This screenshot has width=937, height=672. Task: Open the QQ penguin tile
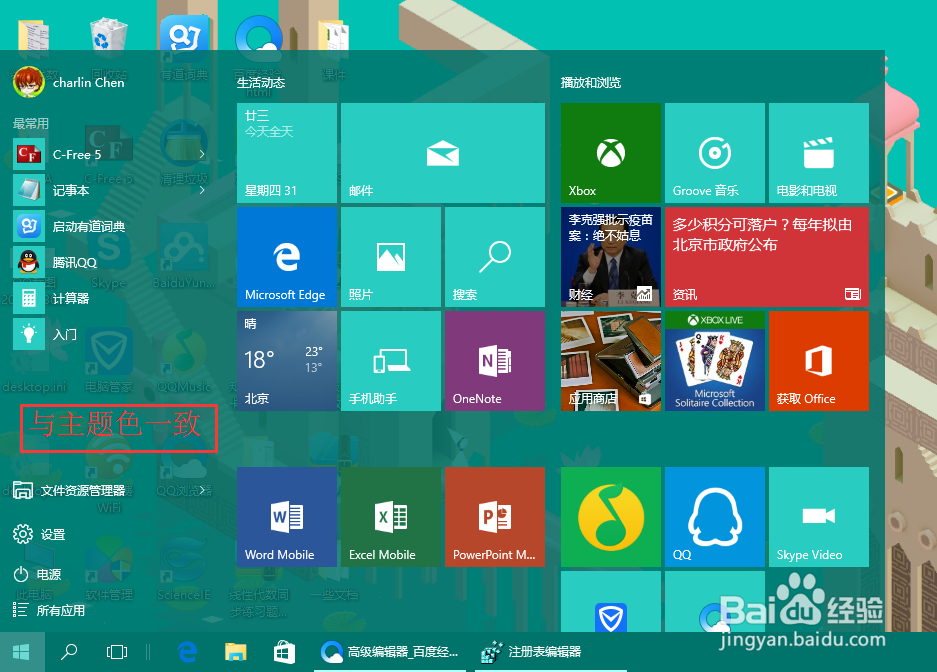pos(715,517)
